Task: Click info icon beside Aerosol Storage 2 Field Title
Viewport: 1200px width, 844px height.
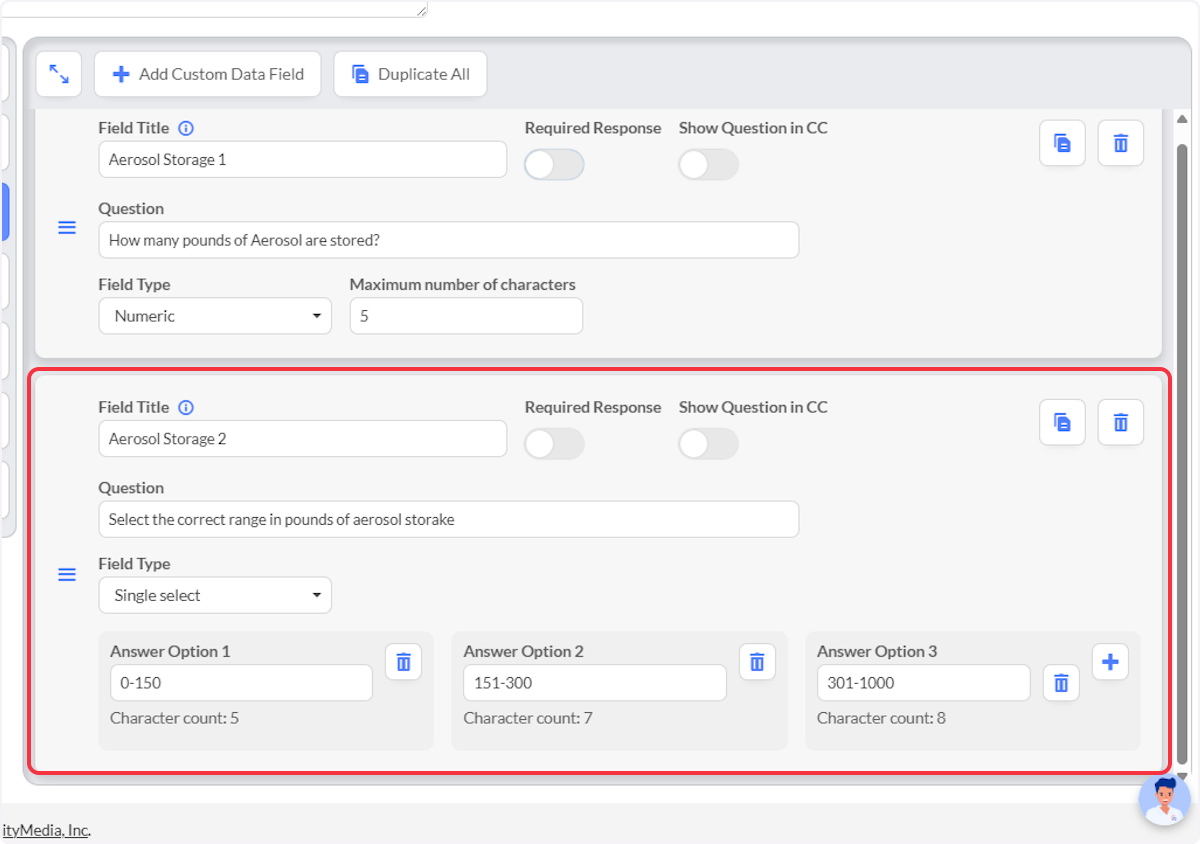Action: [x=186, y=407]
